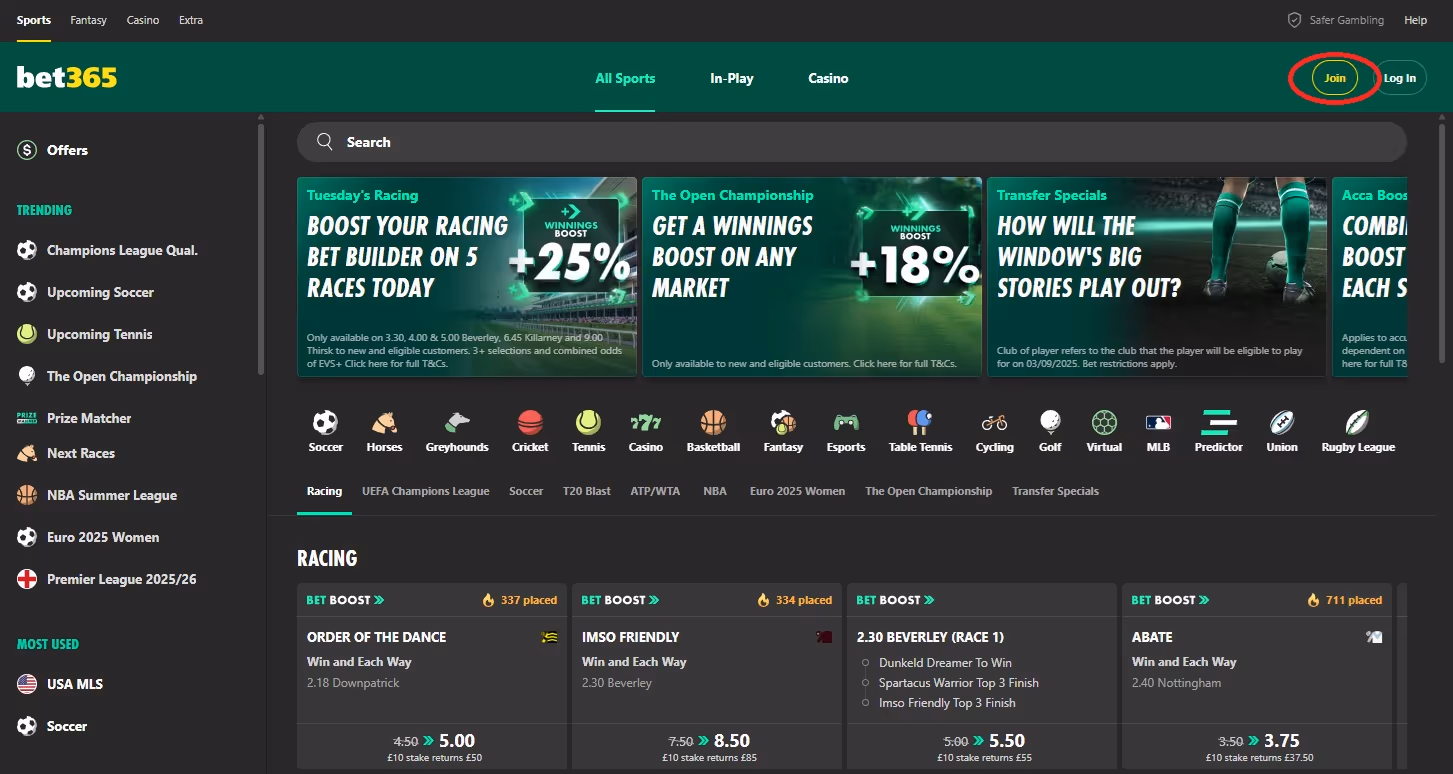Open the Cricket ball icon
This screenshot has width=1453, height=774.
click(530, 422)
